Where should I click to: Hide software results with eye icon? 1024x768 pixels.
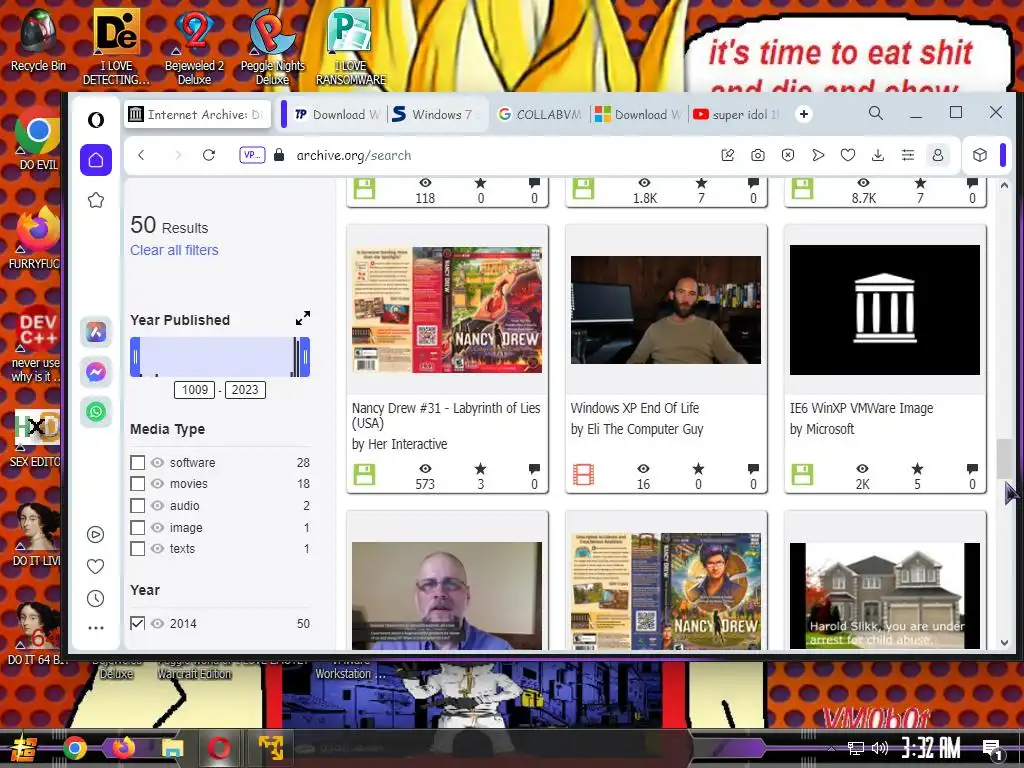157,462
